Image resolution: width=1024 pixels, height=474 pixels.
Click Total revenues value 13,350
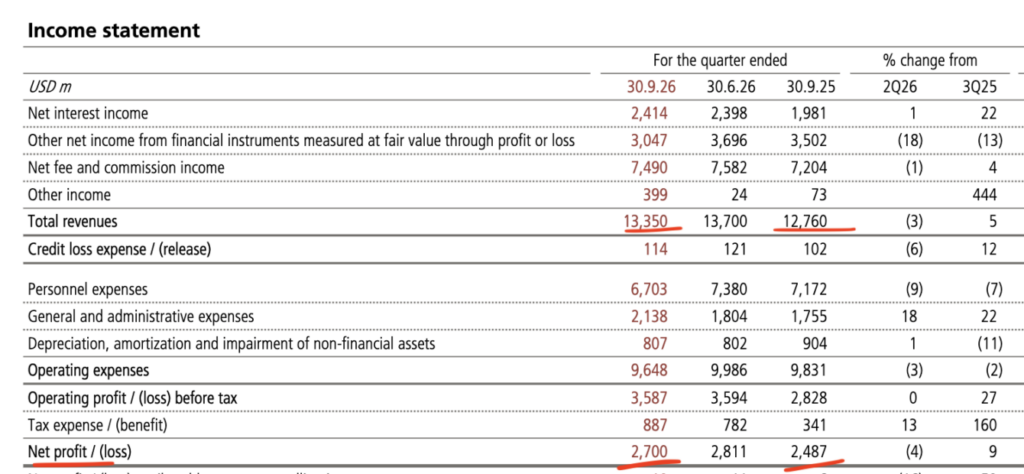[x=646, y=221]
